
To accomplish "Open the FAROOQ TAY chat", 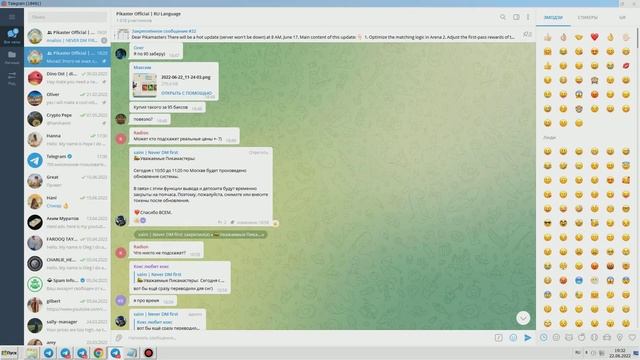I will (x=67, y=243).
